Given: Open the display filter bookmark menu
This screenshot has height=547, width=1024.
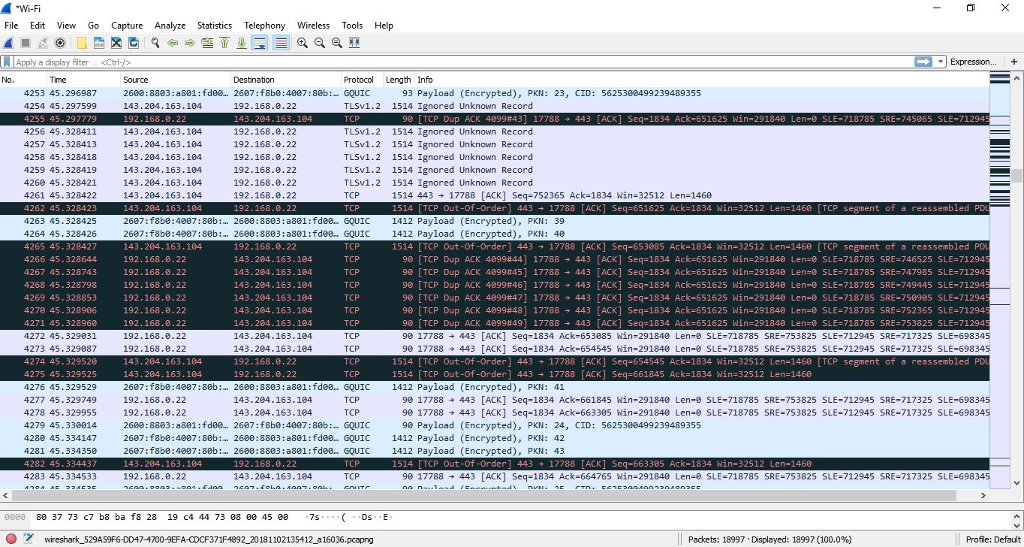Looking at the screenshot, I should 8,62.
